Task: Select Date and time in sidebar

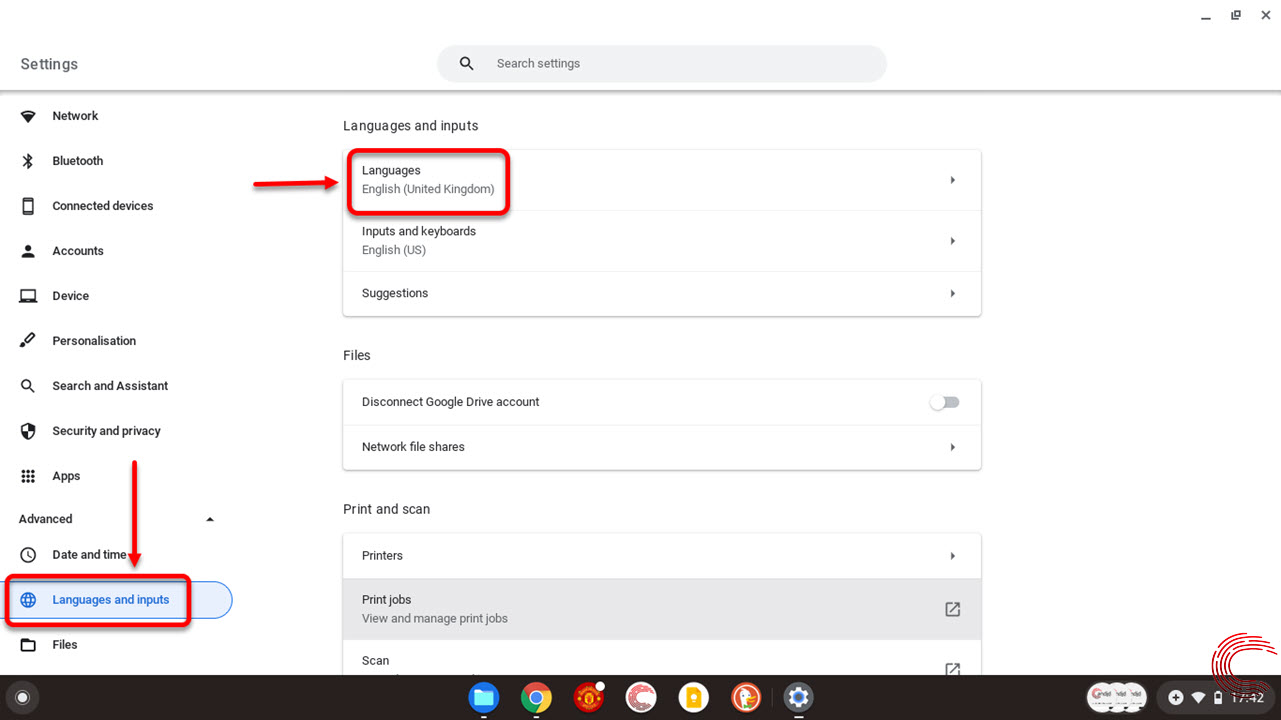Action: (90, 554)
